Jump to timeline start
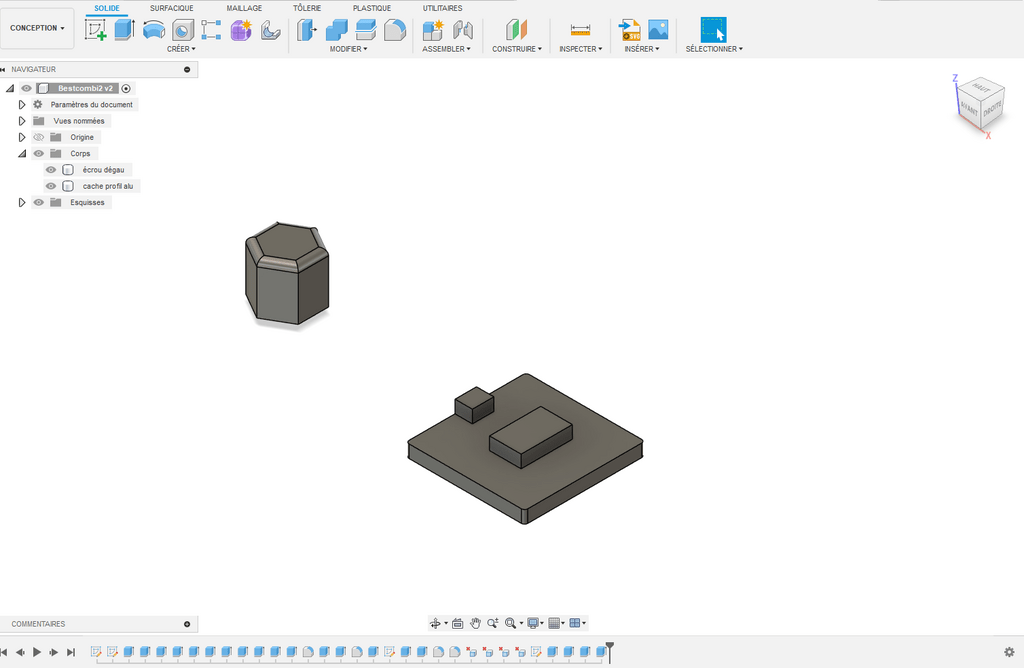This screenshot has width=1024, height=668. click(x=4, y=652)
